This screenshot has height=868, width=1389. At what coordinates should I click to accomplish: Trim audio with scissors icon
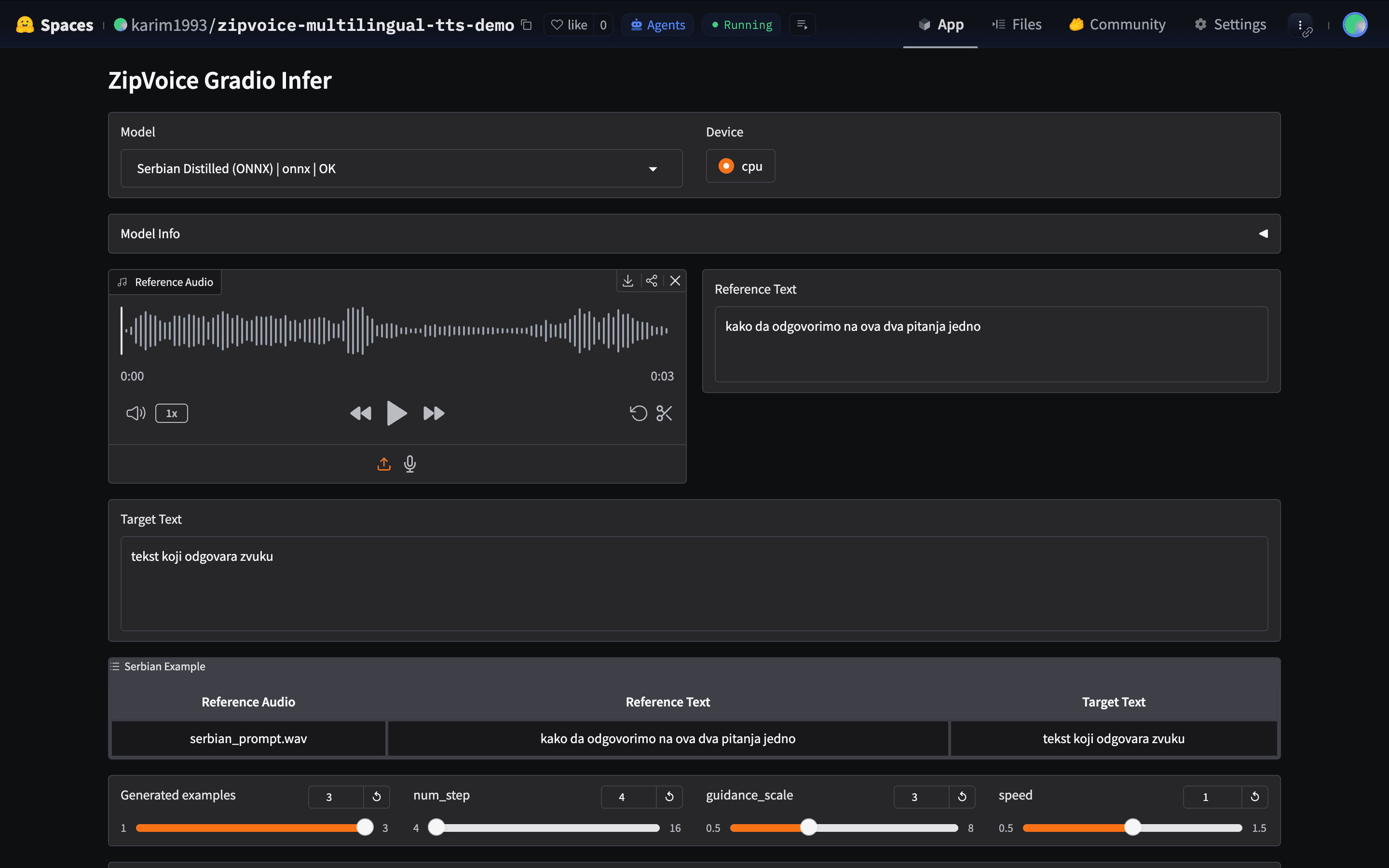(x=664, y=413)
